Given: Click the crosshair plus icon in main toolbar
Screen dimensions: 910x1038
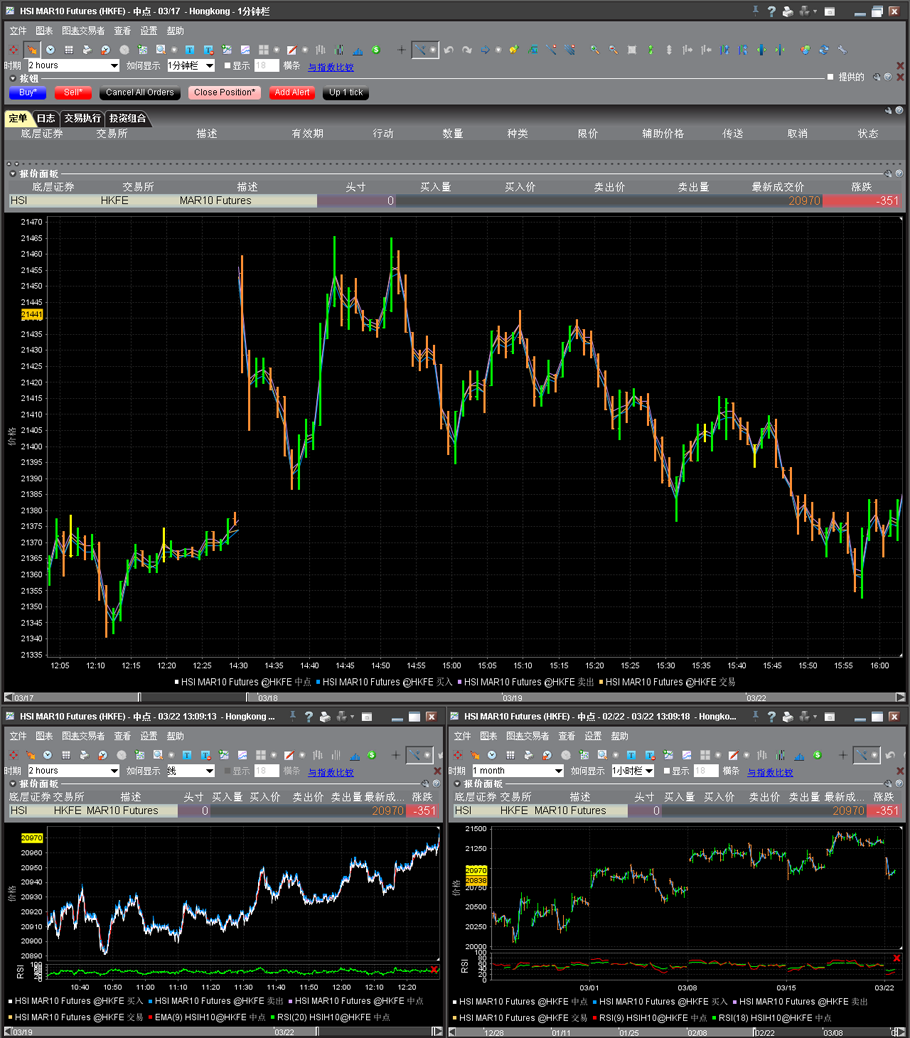Looking at the screenshot, I should click(x=402, y=50).
